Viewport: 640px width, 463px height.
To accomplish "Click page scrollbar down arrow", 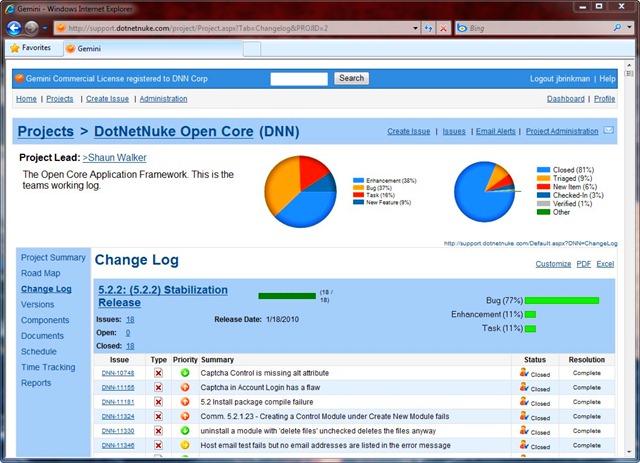I will (629, 452).
